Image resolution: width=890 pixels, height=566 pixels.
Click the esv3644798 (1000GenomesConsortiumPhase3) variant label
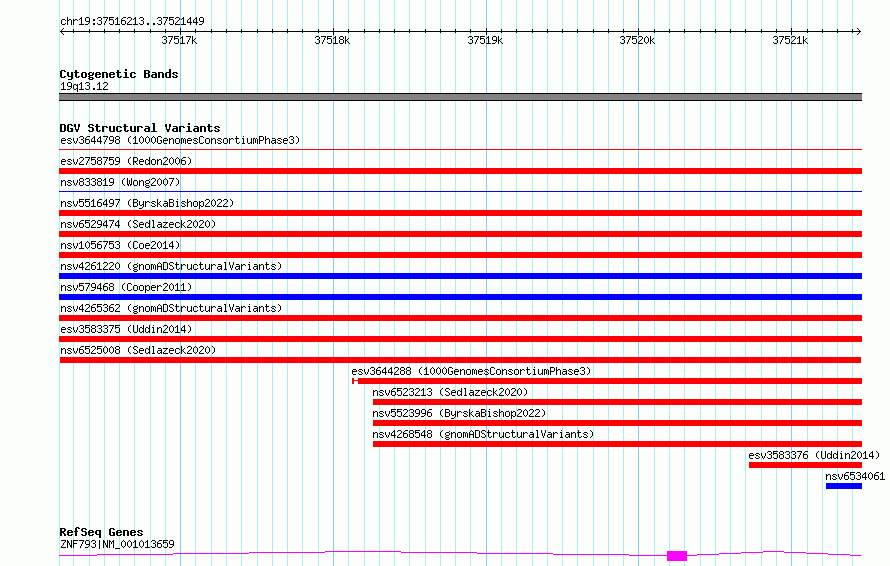pos(180,140)
